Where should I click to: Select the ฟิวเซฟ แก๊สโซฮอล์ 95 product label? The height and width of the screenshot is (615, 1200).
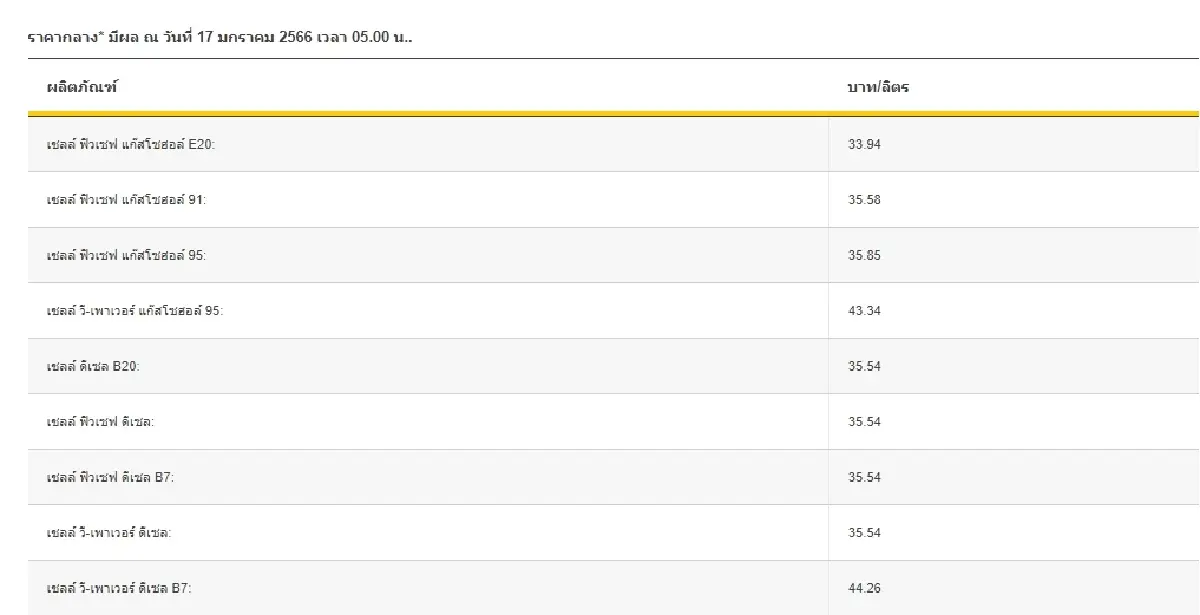(x=126, y=255)
